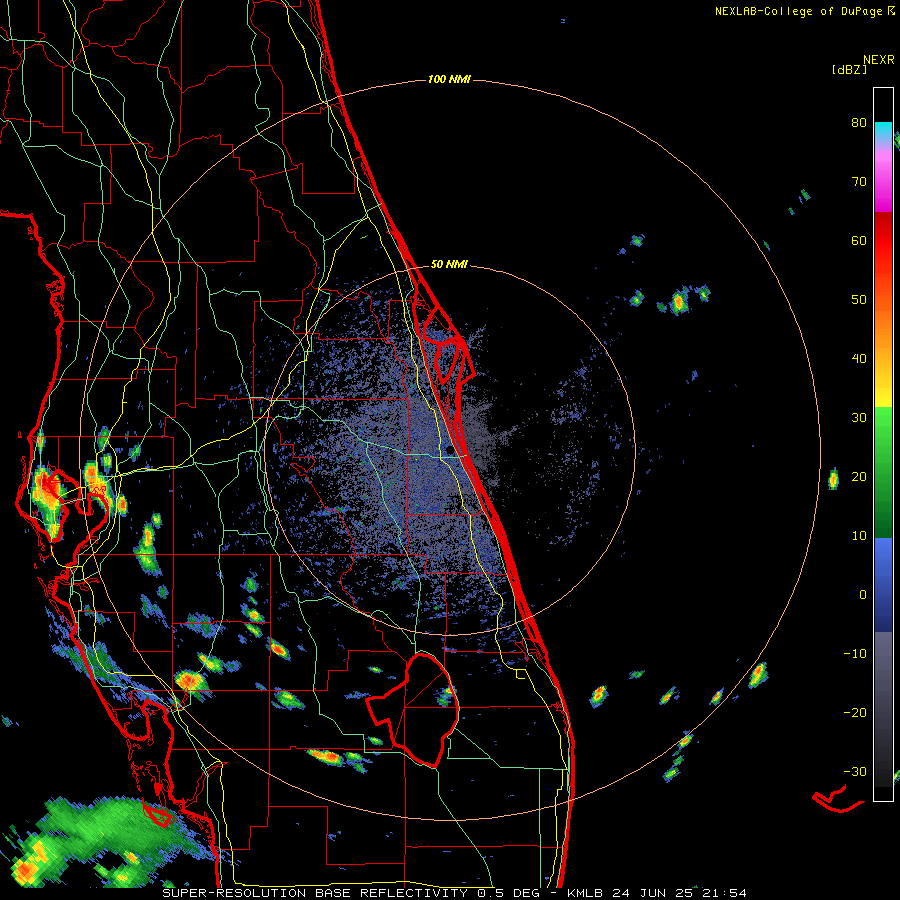Click the -20 value on the dBZ scale

click(855, 712)
